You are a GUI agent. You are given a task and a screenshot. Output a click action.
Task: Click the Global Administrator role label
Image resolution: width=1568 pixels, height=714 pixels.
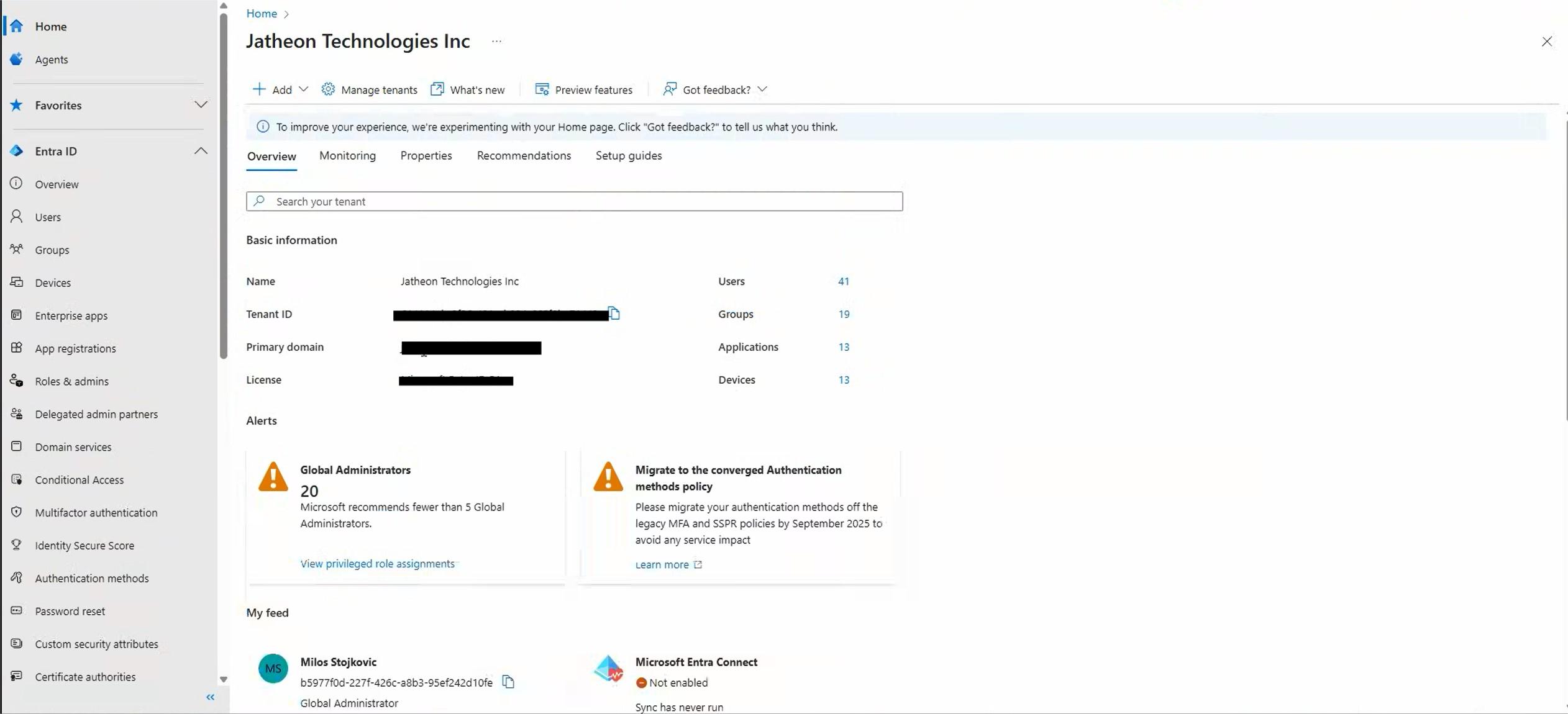349,703
